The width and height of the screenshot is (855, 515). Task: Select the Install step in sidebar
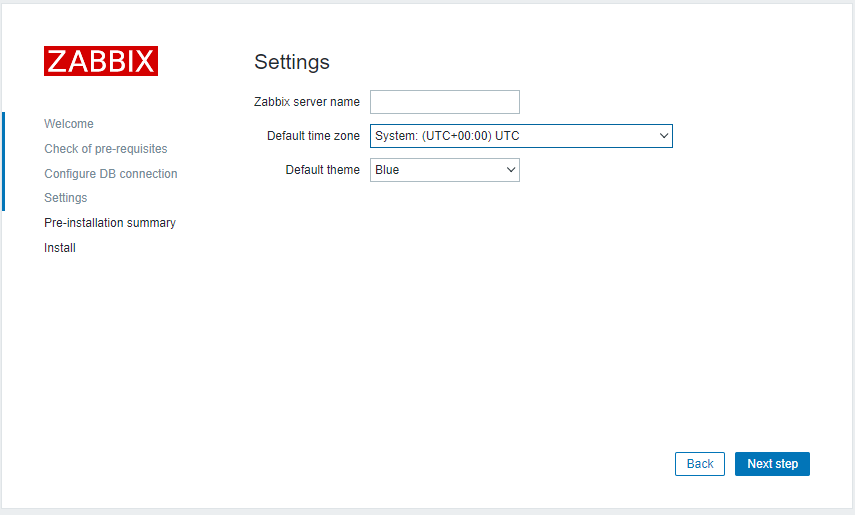[x=60, y=248]
